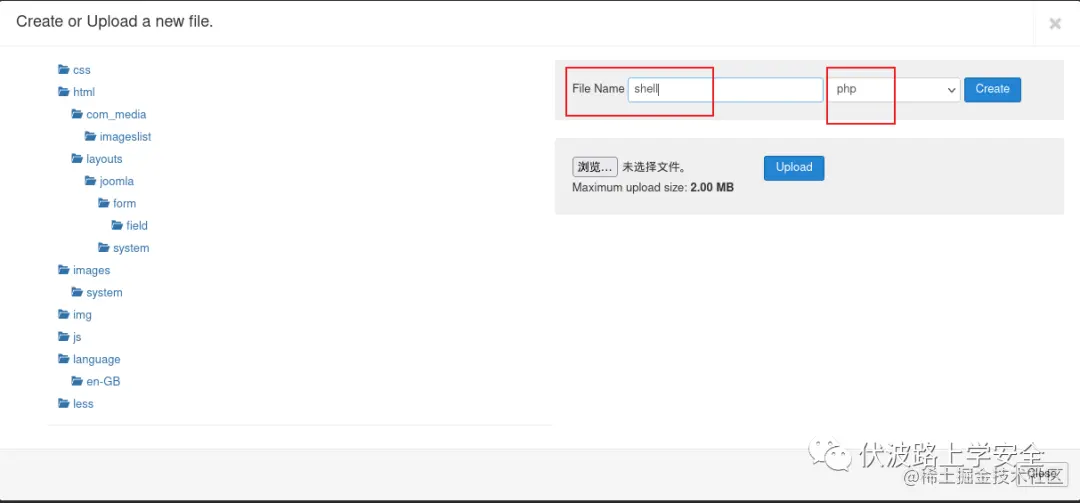The image size is (1080, 503).
Task: Select the js folder label
Action: tap(77, 337)
